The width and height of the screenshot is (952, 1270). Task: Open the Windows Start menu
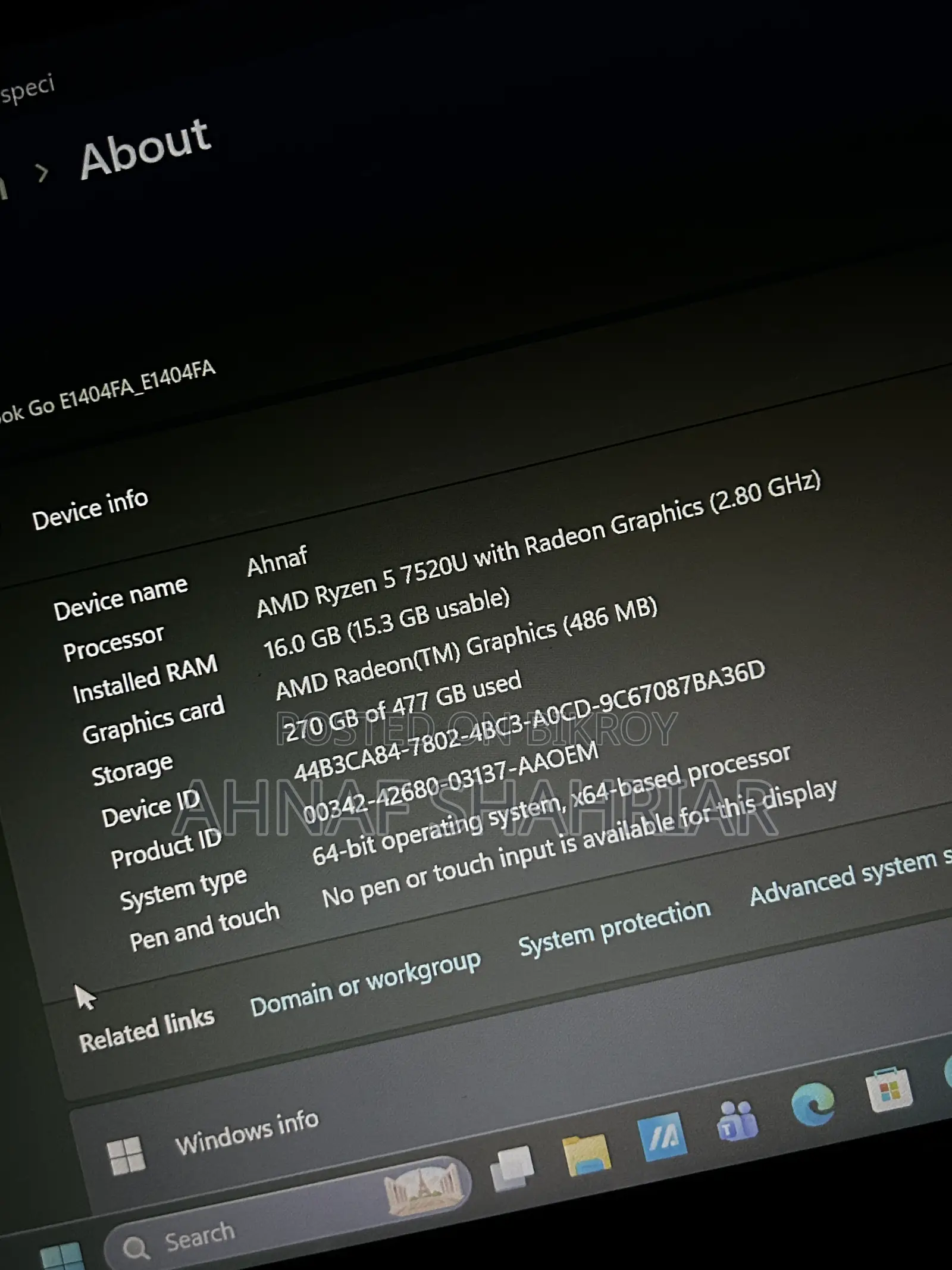coord(62,1256)
